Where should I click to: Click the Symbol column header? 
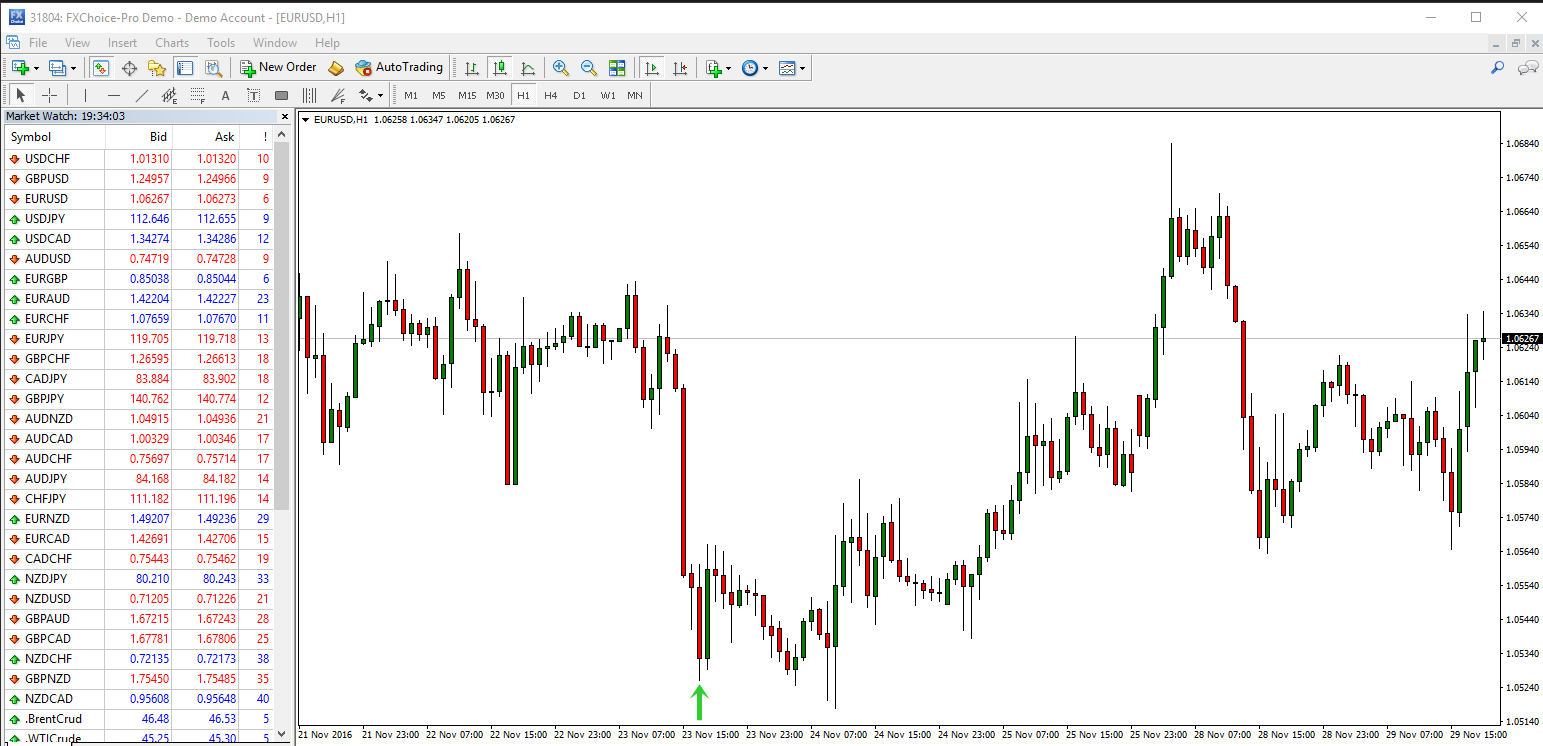(x=56, y=137)
